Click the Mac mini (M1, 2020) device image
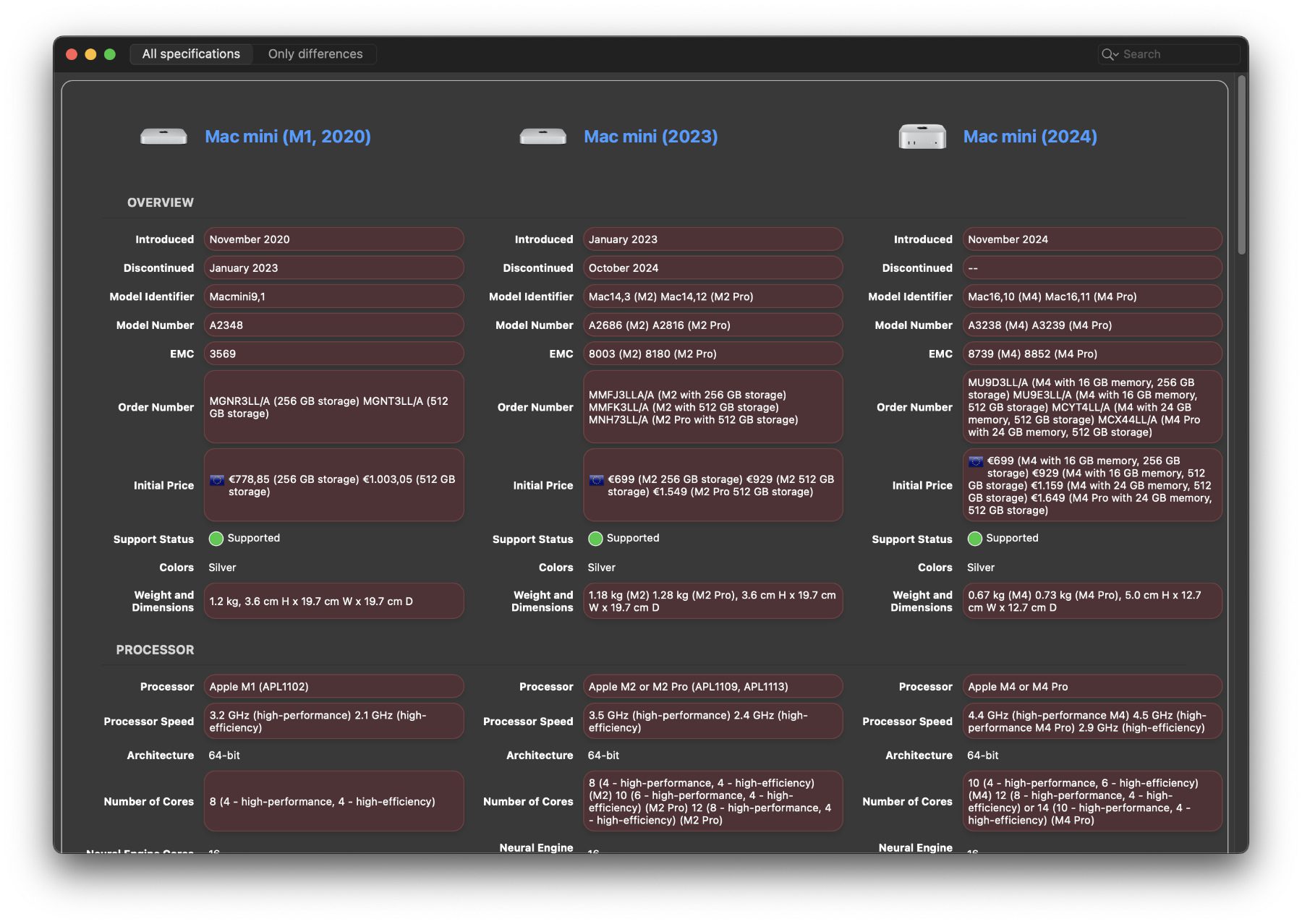Image resolution: width=1302 pixels, height=924 pixels. 163,137
